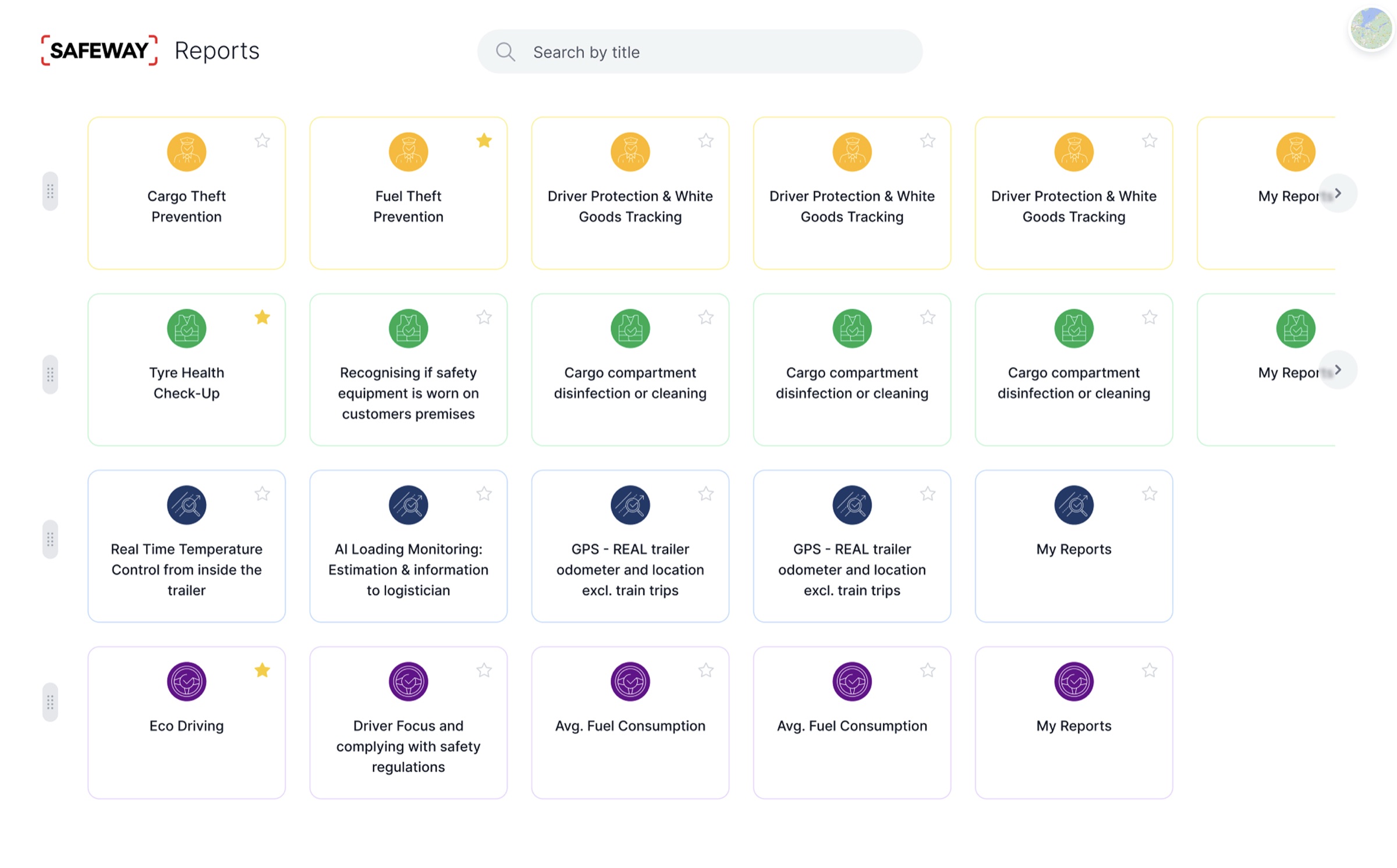Open the map avatar in the top corner
1397x868 pixels.
(1371, 28)
